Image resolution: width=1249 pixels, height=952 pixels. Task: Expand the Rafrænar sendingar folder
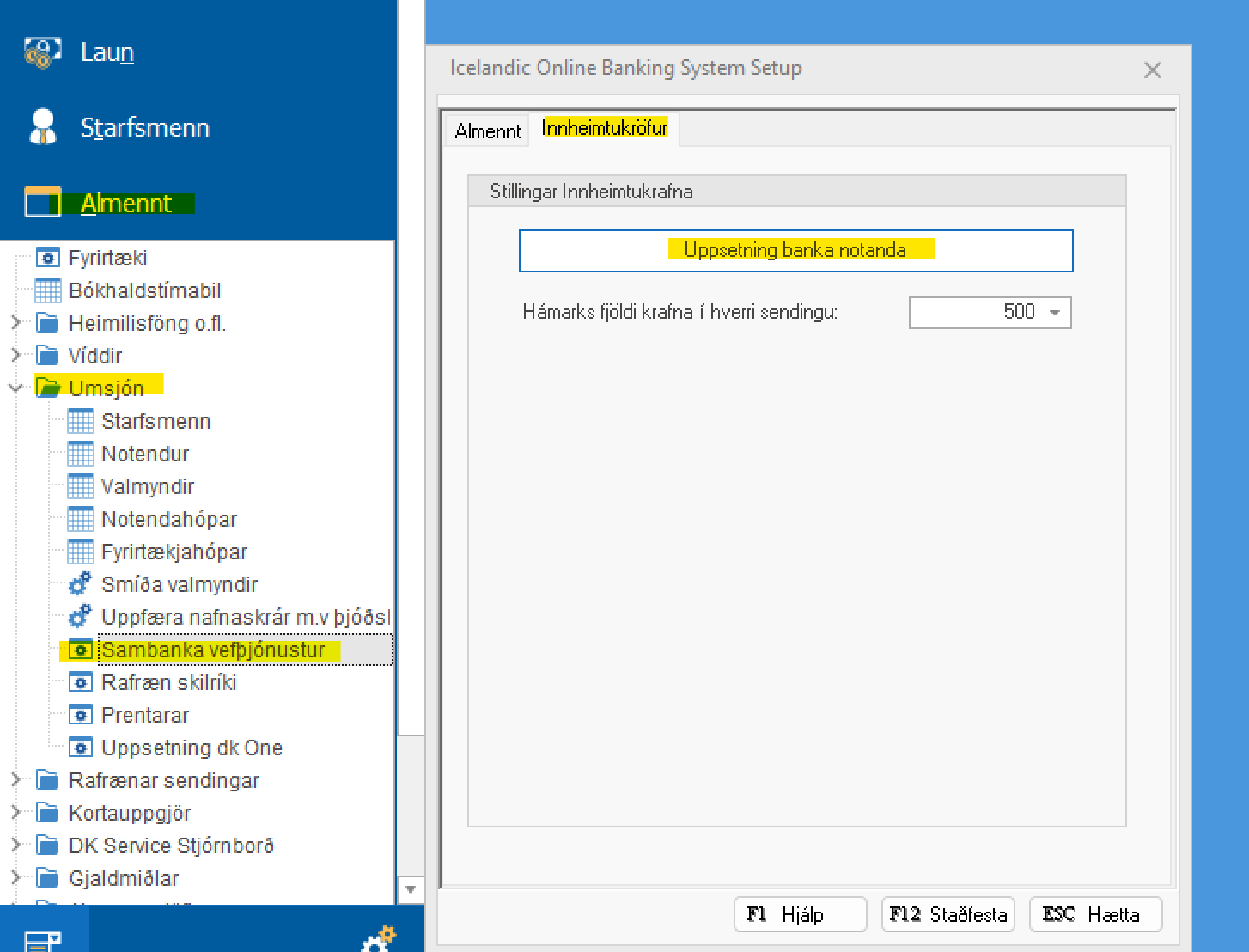(15, 780)
